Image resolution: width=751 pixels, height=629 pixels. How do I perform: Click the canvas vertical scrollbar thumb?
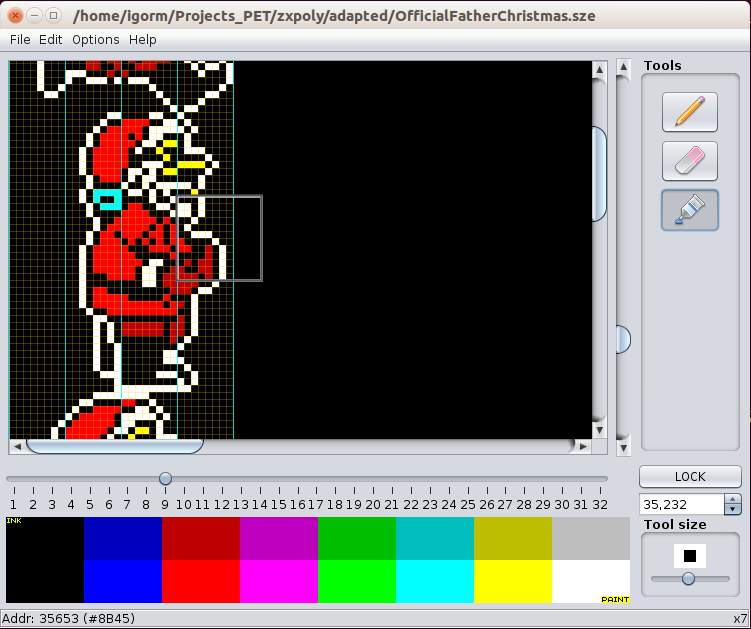click(600, 174)
